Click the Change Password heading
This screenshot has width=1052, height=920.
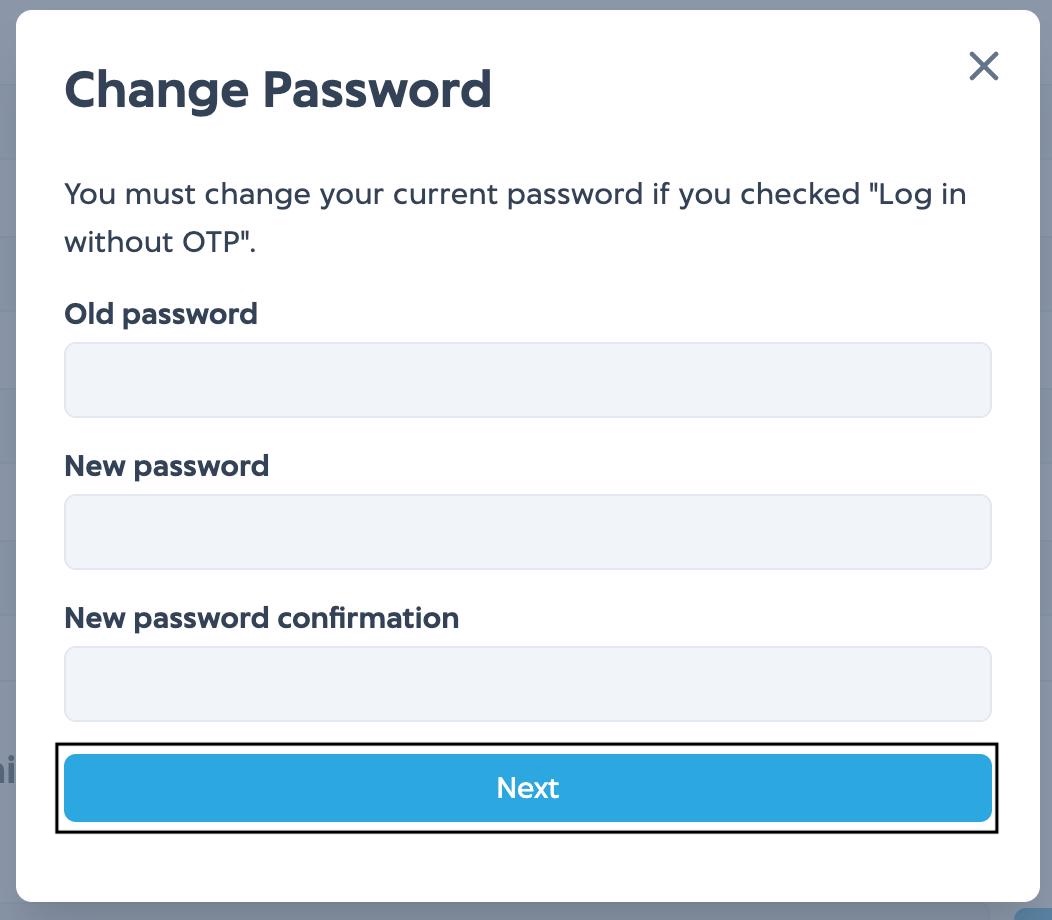[278, 90]
